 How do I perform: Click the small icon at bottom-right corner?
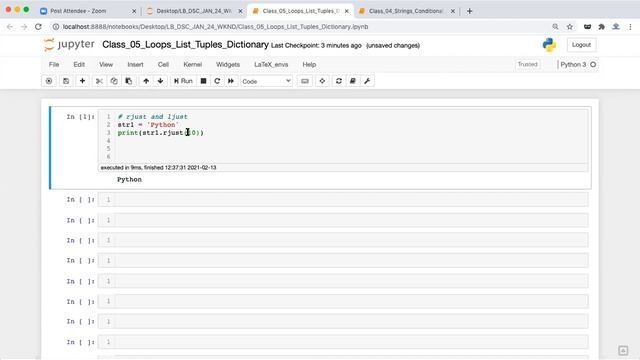[623, 351]
